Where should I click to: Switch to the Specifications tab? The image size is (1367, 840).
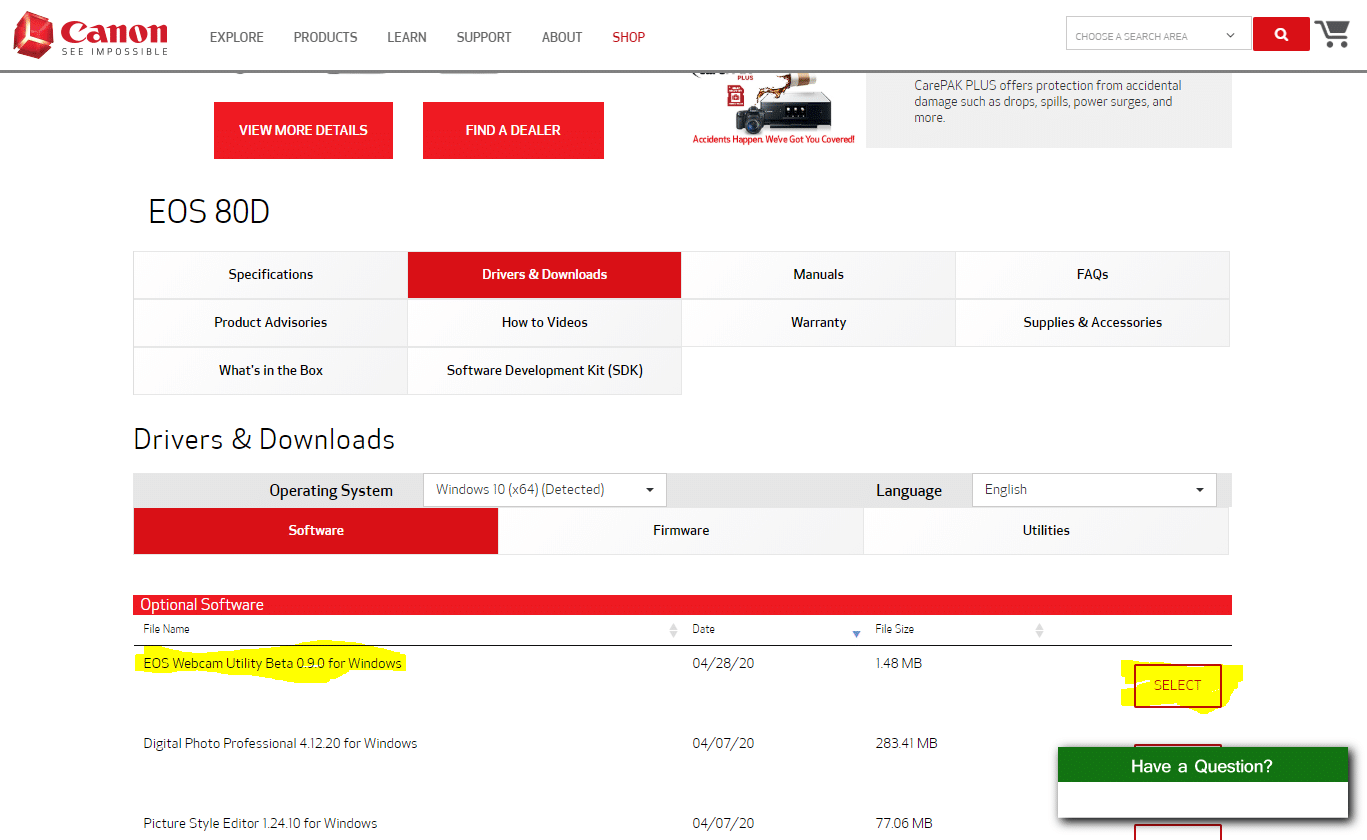coord(271,275)
